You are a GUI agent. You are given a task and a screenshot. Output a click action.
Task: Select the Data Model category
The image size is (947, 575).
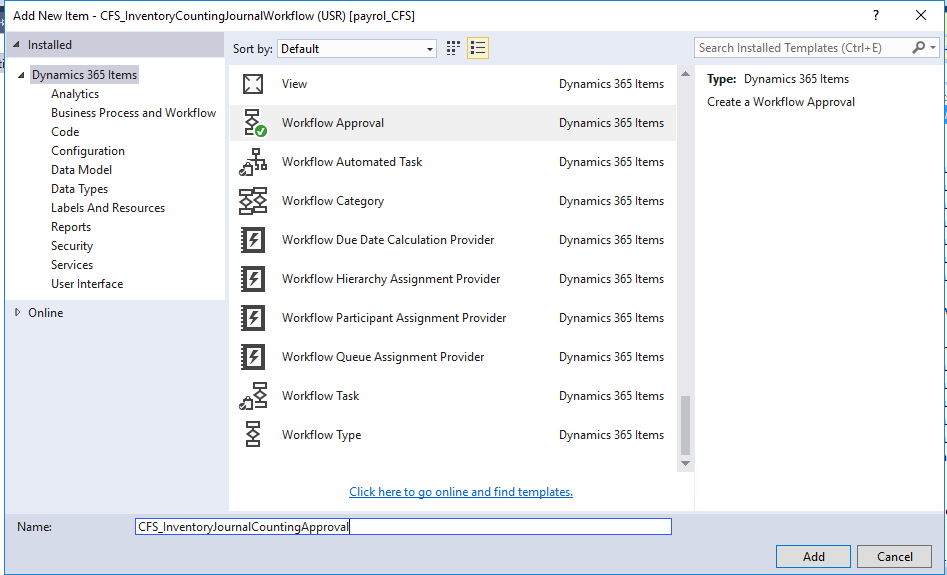(82, 170)
